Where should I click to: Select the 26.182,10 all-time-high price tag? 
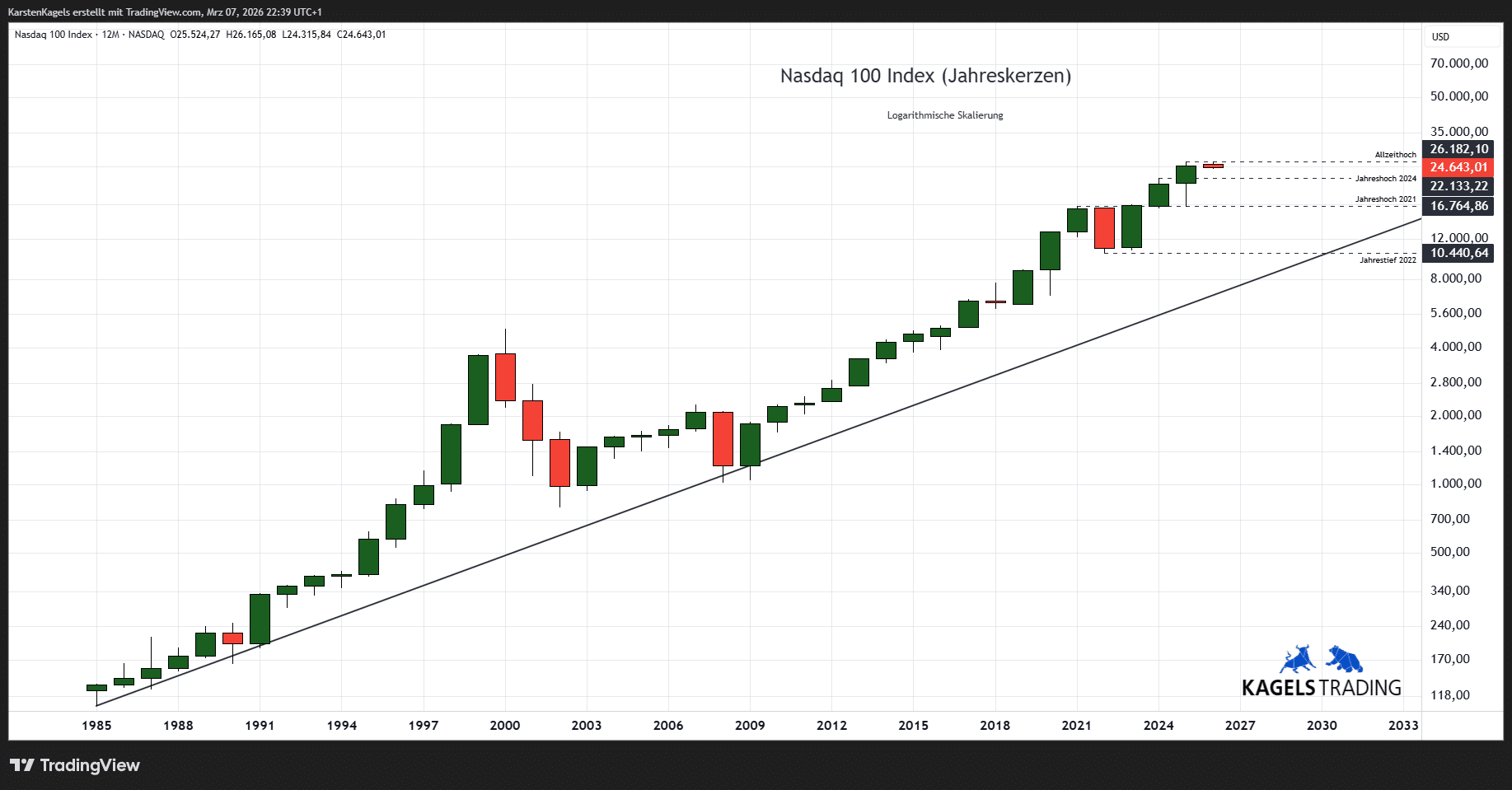click(1458, 149)
